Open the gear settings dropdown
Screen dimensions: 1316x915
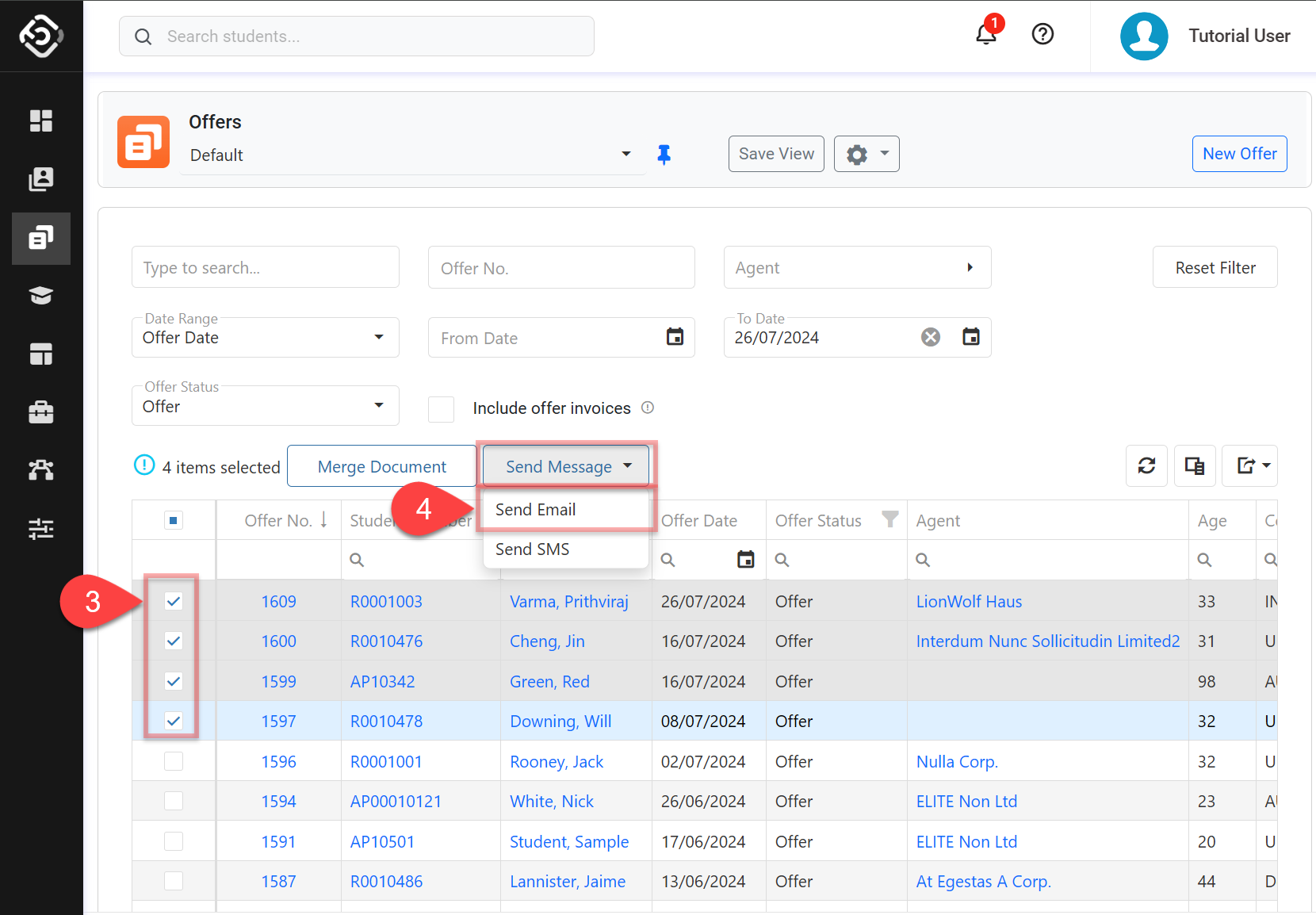pos(866,154)
